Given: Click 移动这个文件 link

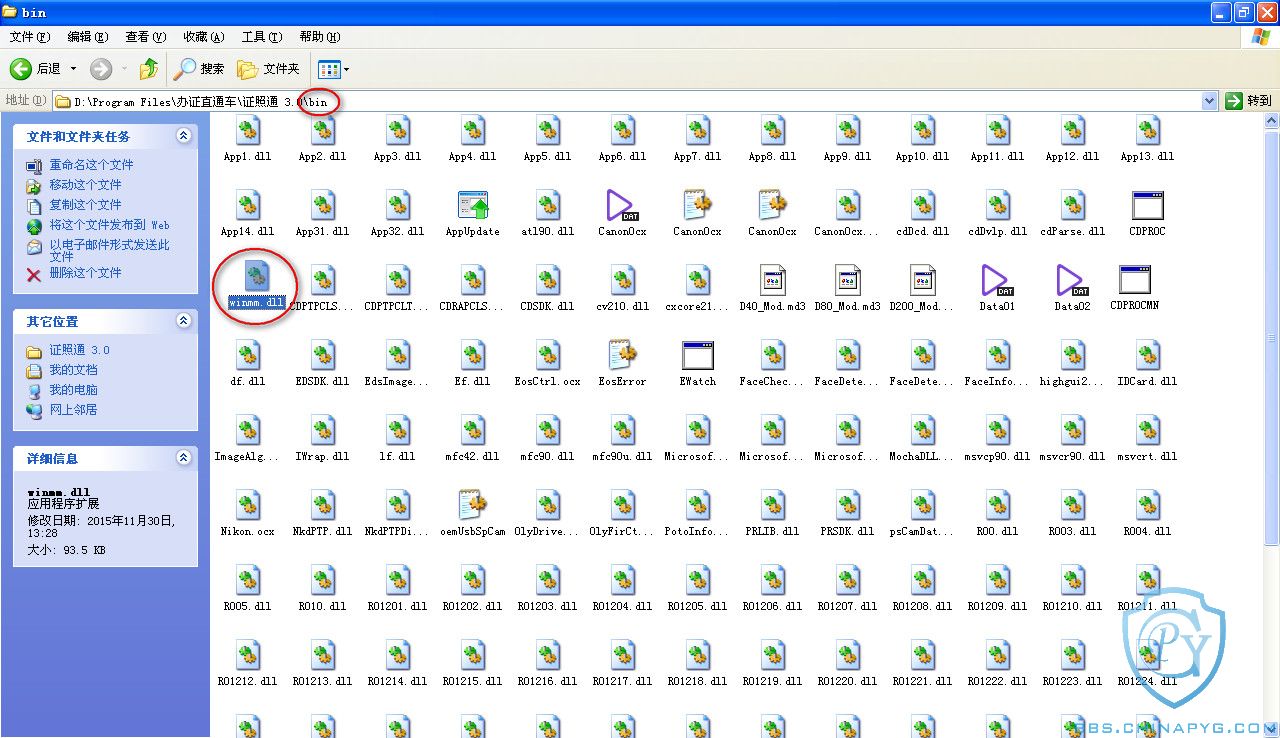Looking at the screenshot, I should pyautogui.click(x=86, y=185).
